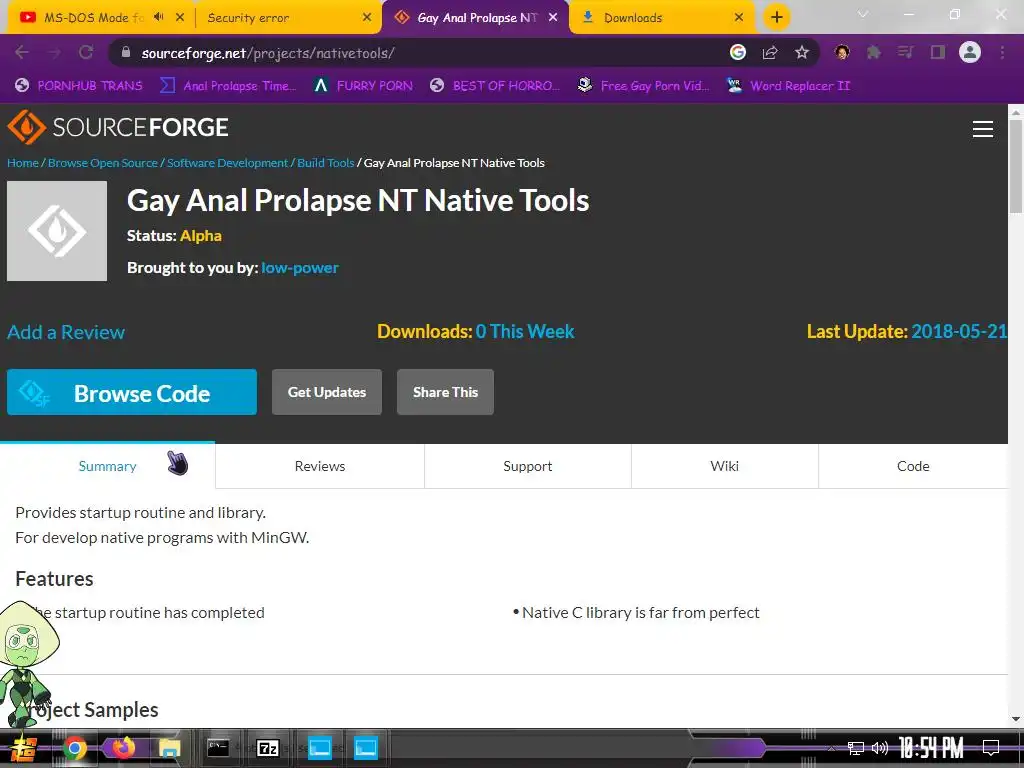This screenshot has height=768, width=1024.
Task: Click 'Native C library is far from perfect'
Action: (x=641, y=613)
